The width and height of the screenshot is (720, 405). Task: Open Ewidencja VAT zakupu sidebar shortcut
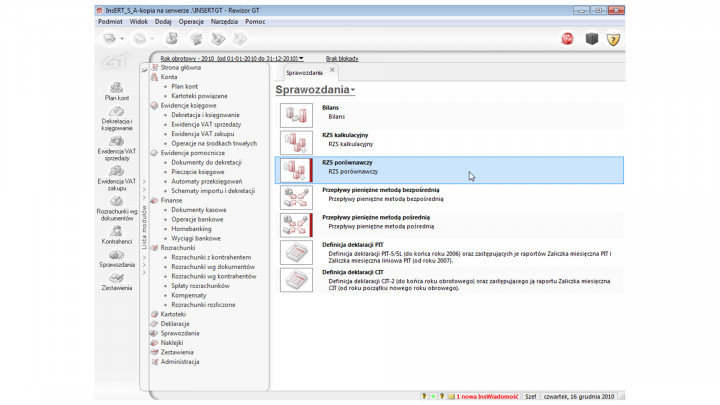point(117,179)
